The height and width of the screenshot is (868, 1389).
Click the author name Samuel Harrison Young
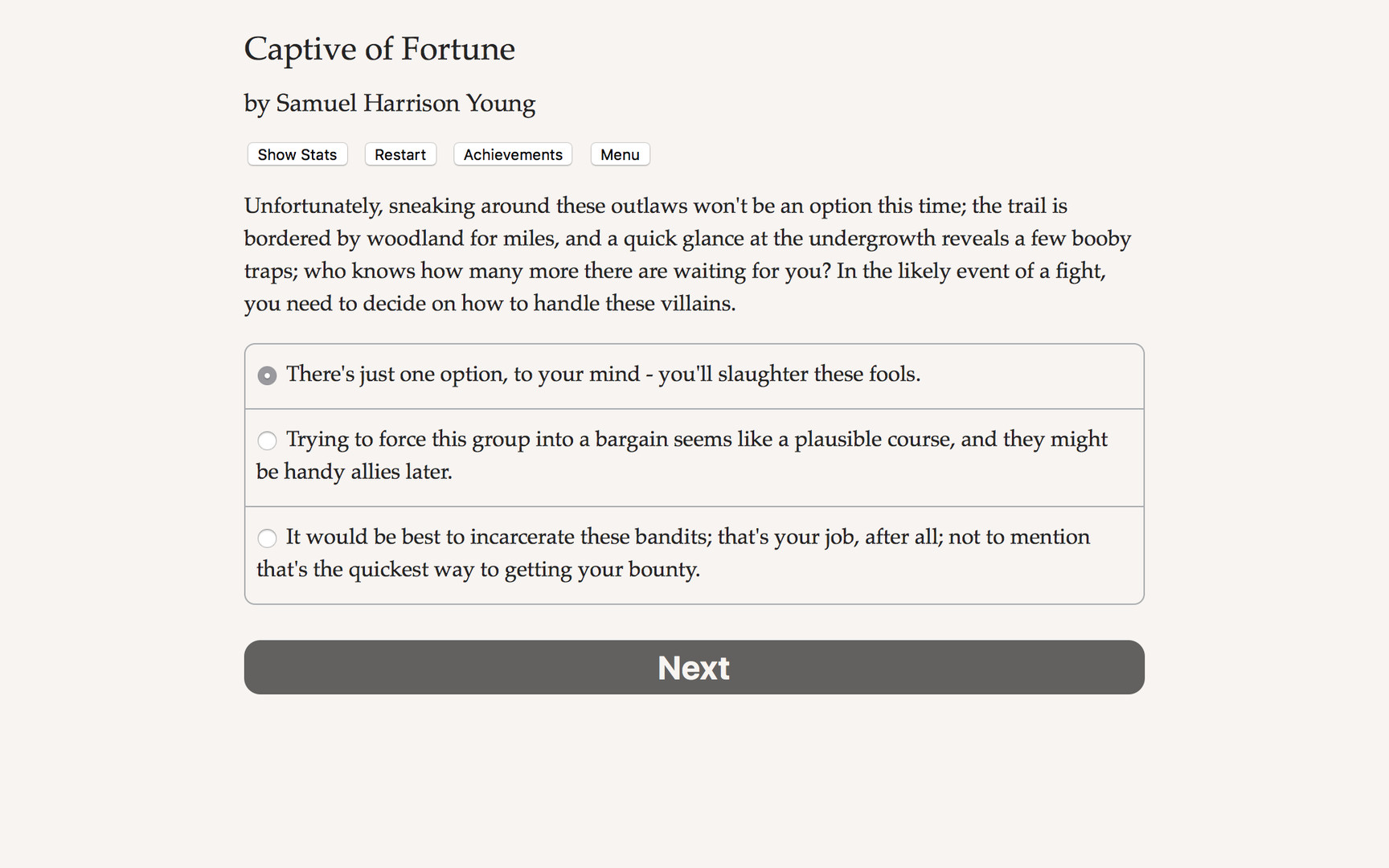pyautogui.click(x=389, y=103)
